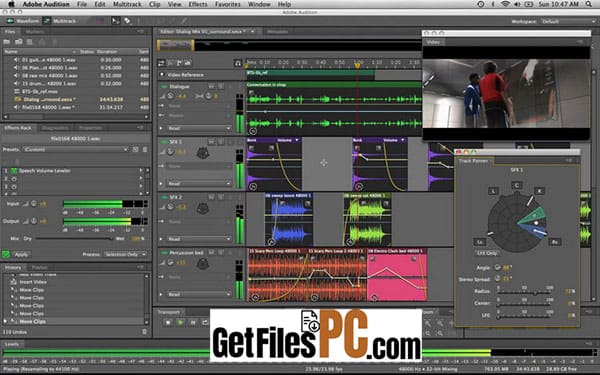Open the Multitrack menu
600x375 pixels.
tap(127, 4)
